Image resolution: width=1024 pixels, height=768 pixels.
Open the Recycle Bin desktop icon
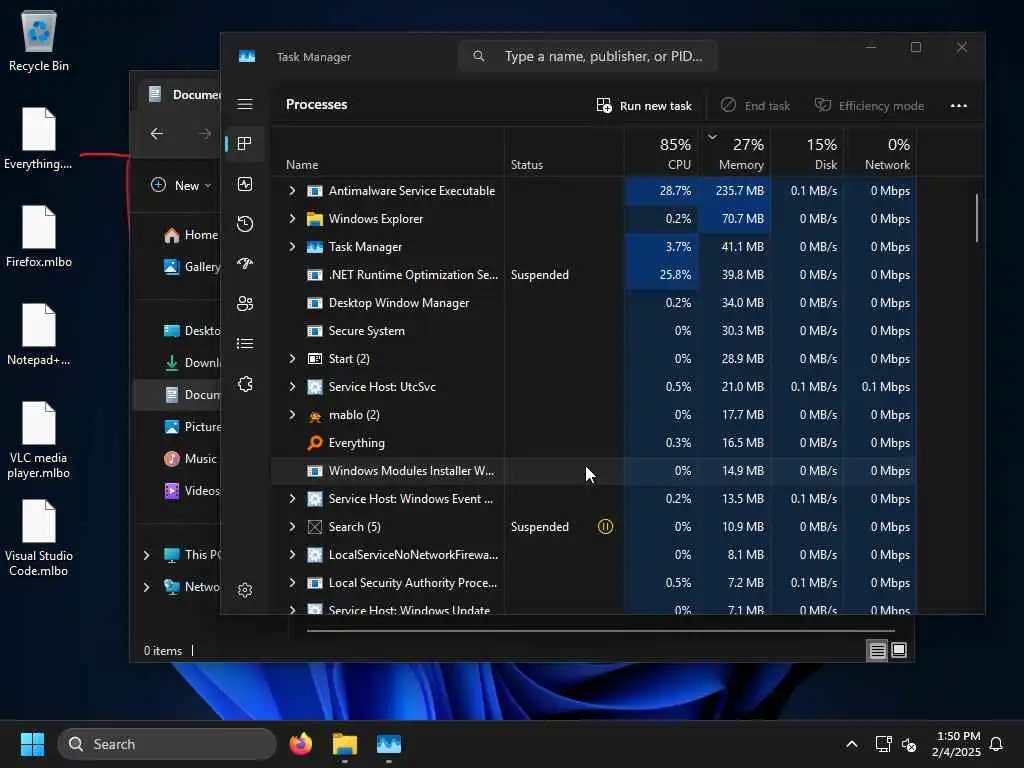point(39,40)
